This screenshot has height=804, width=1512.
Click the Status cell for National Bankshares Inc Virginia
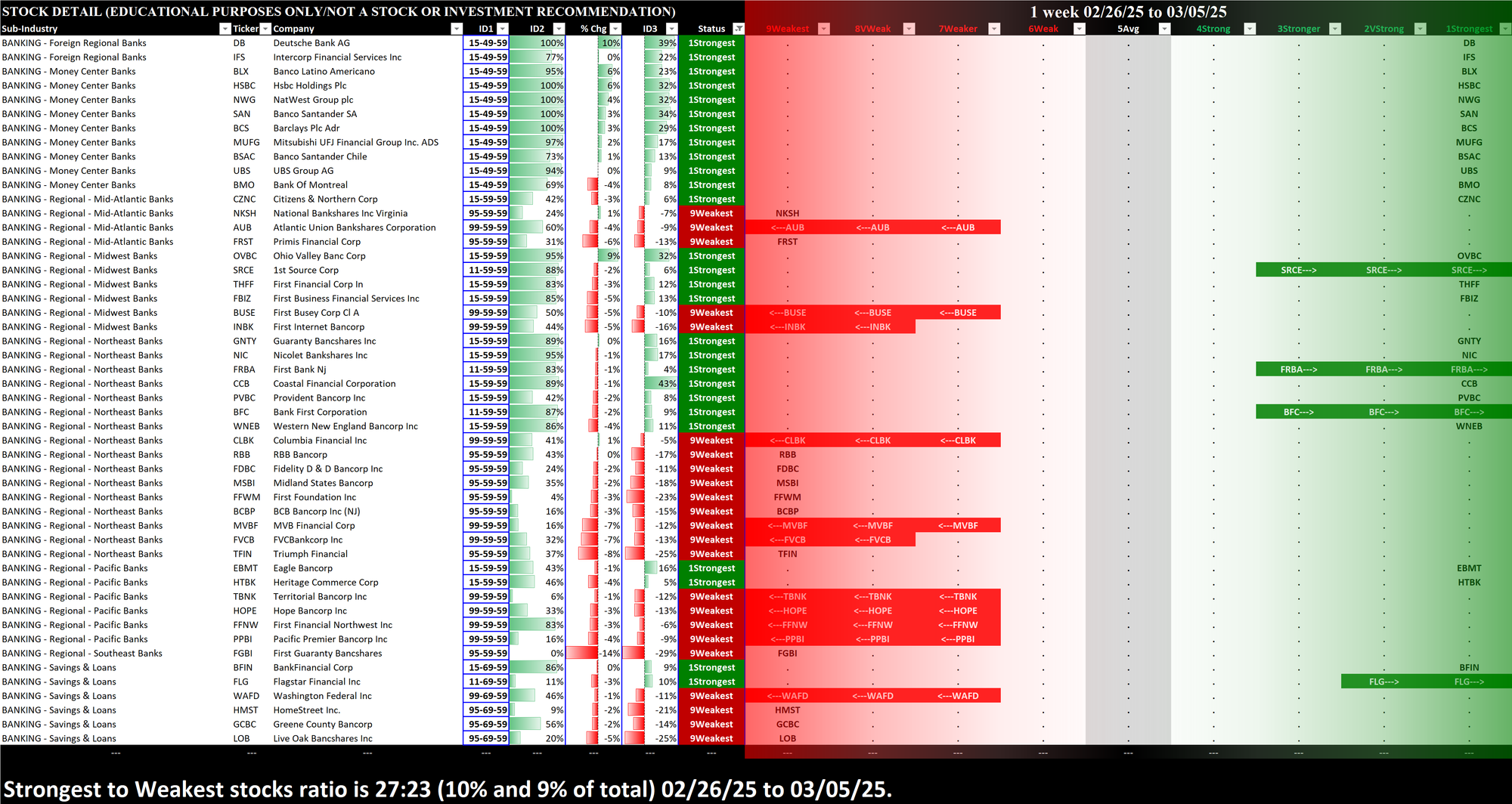coord(711,214)
